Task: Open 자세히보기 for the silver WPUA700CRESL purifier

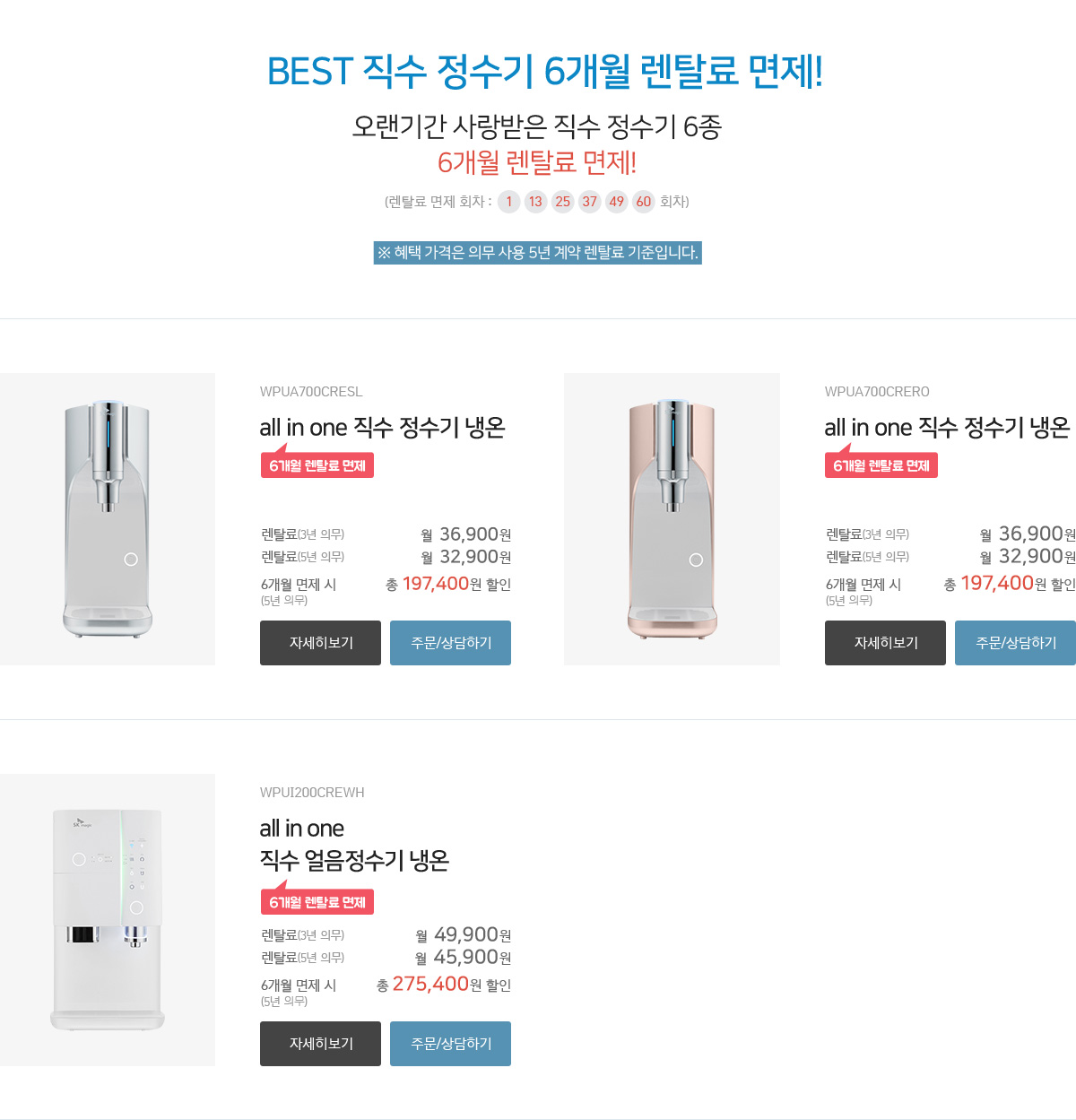Action: [320, 643]
